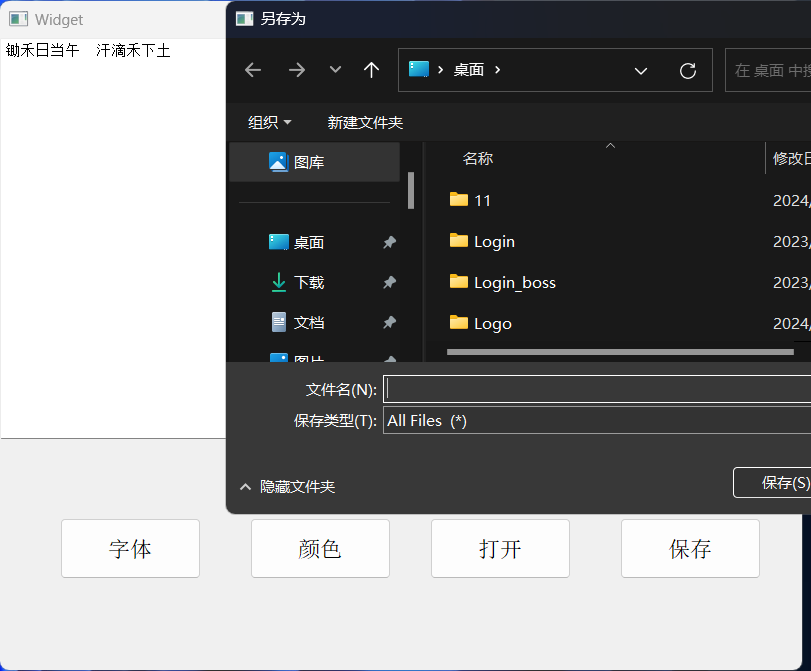Screen dimensions: 811x671
Task: Open the 保存类型 All Files combo box
Action: (596, 421)
